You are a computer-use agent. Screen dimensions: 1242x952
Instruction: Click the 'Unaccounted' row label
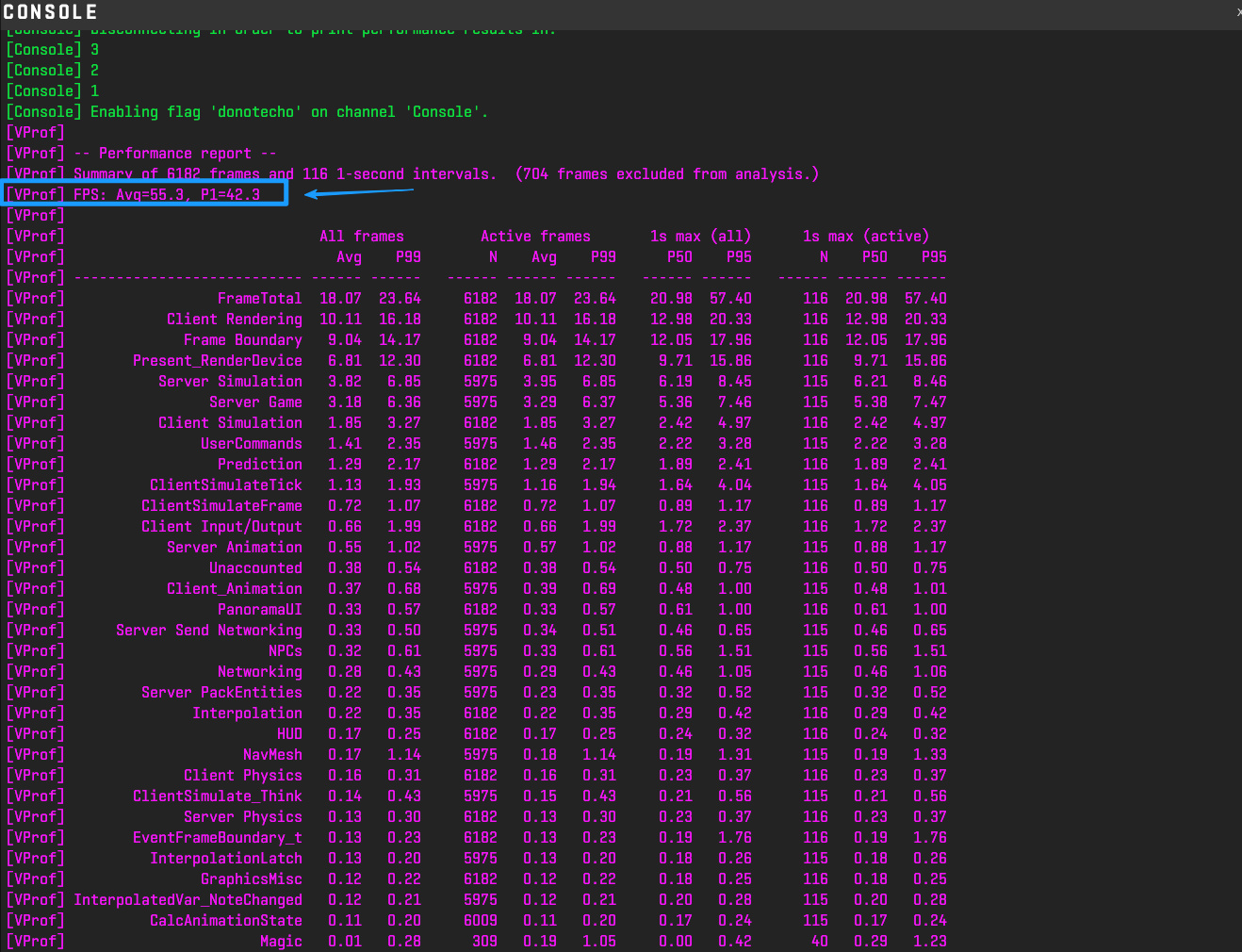pos(255,568)
